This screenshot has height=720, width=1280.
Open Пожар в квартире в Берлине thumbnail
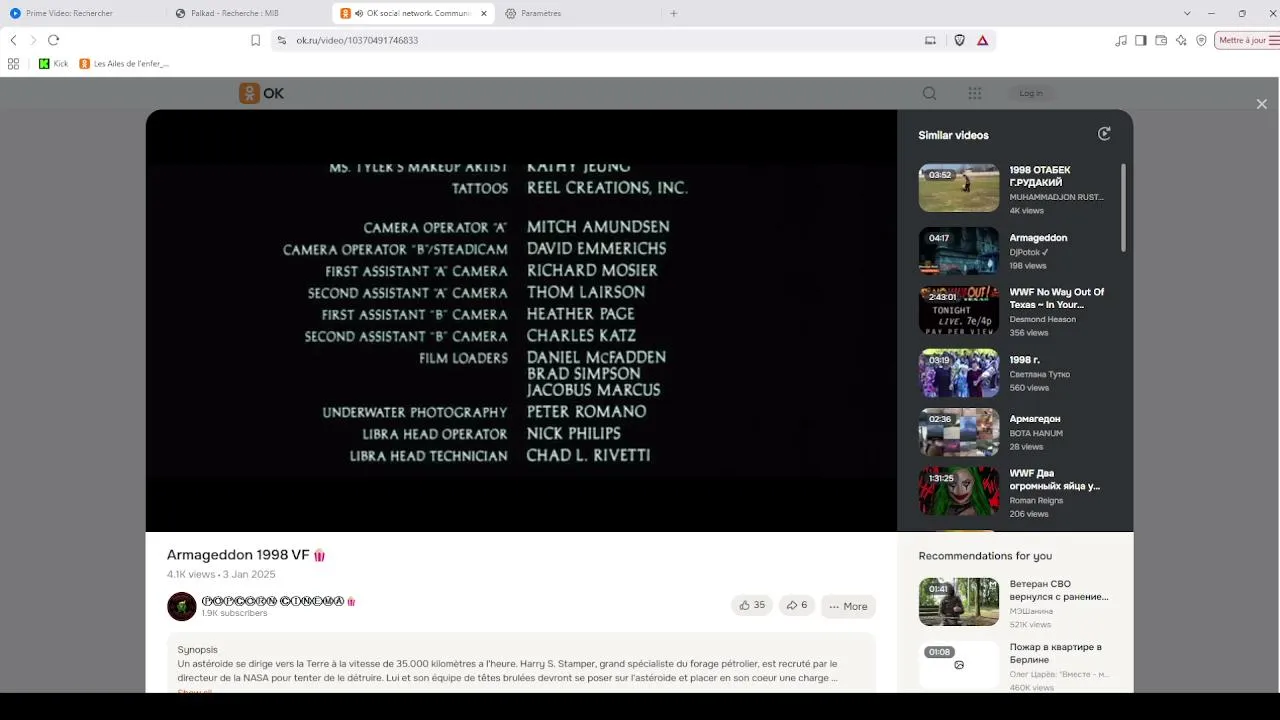coord(959,665)
